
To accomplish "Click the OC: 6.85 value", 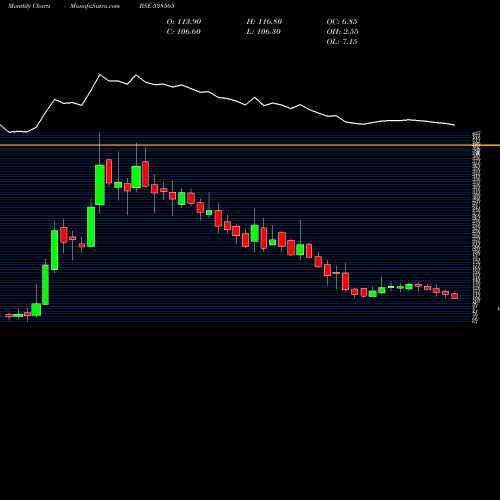I will [342, 22].
